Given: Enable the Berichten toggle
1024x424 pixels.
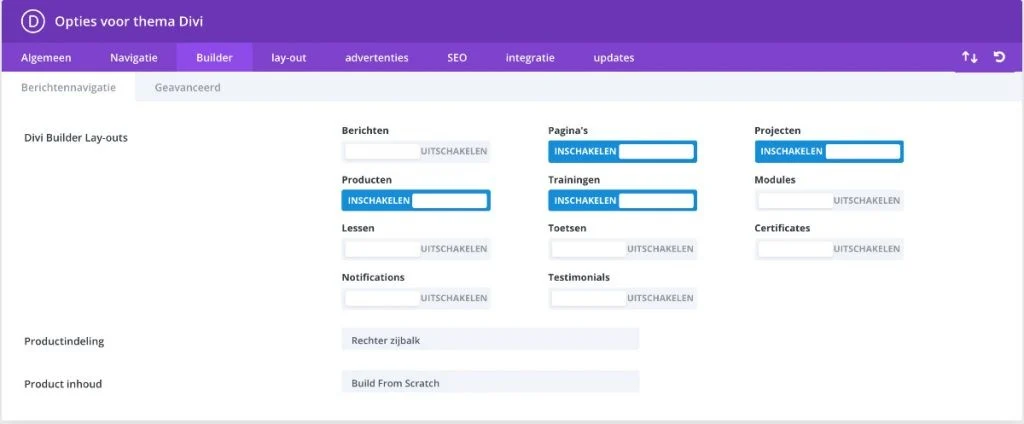Looking at the screenshot, I should [416, 152].
